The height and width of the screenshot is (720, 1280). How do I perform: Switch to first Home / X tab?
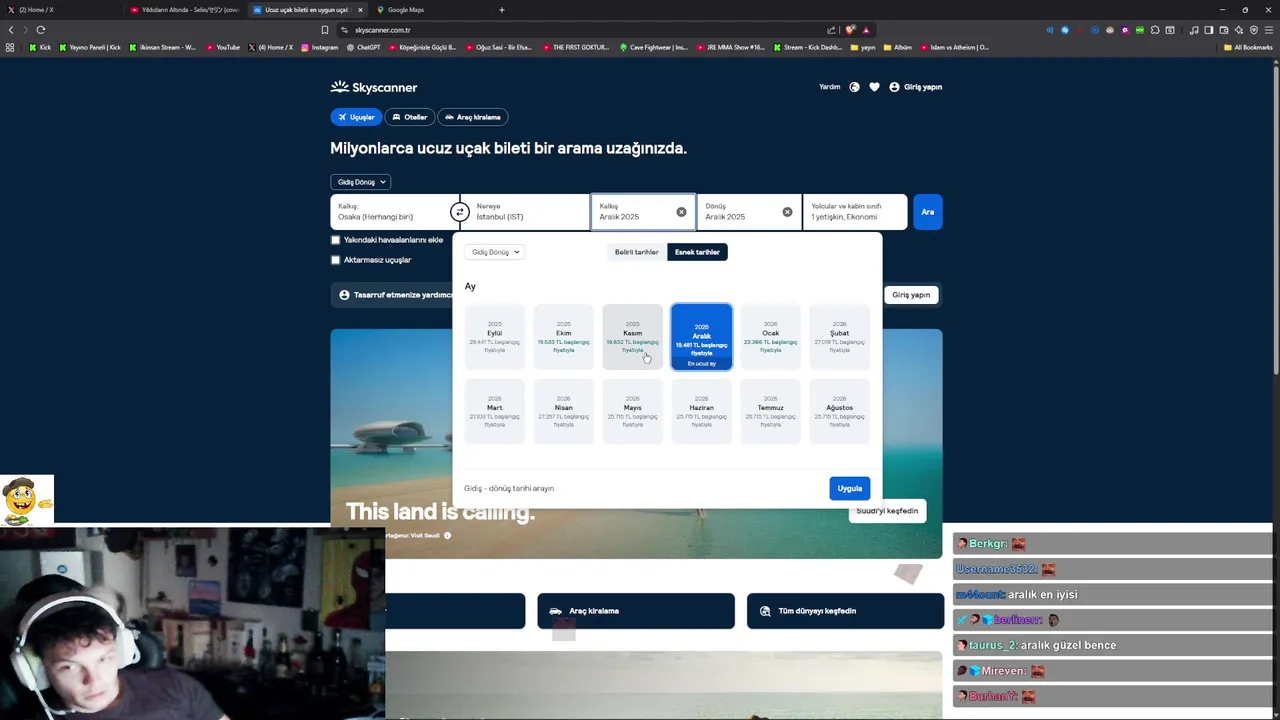pyautogui.click(x=60, y=10)
